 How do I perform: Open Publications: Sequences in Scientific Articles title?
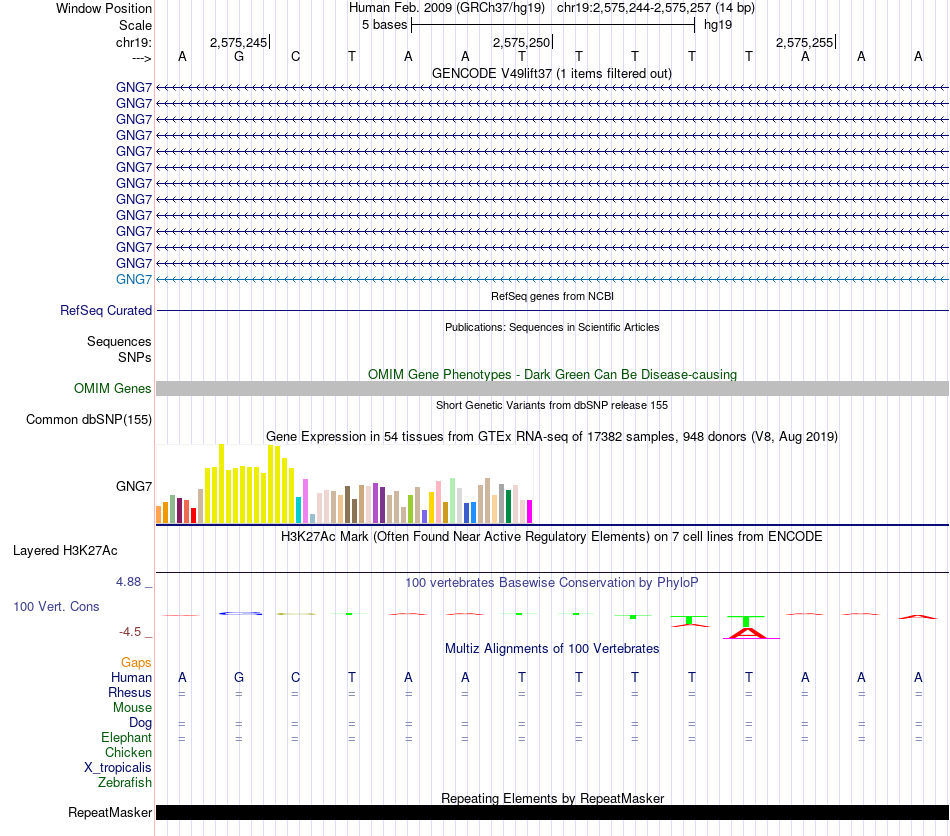[552, 327]
